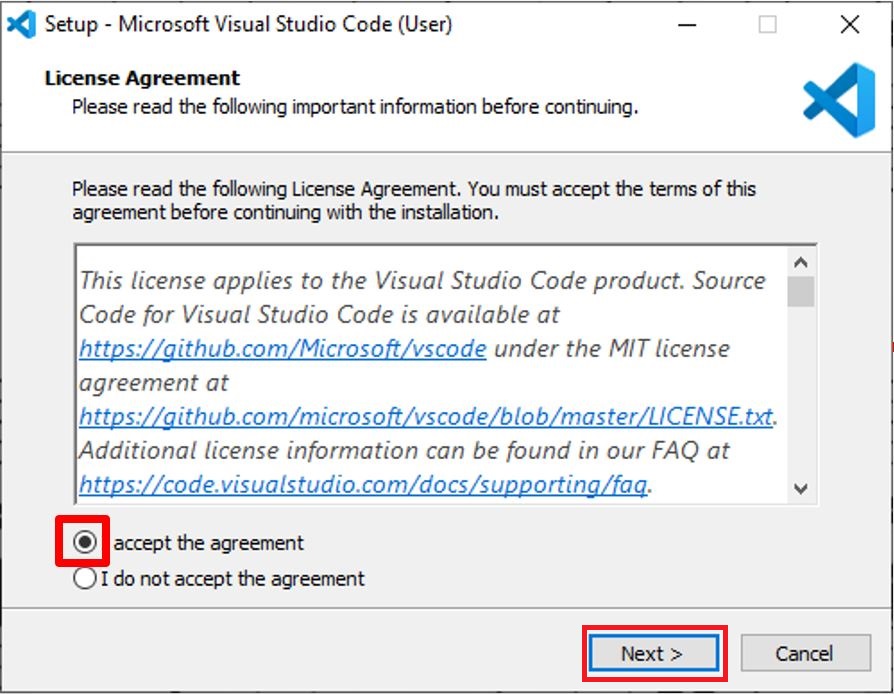Image resolution: width=894 pixels, height=694 pixels.
Task: Click the license text scrollbar thumb
Action: (800, 291)
